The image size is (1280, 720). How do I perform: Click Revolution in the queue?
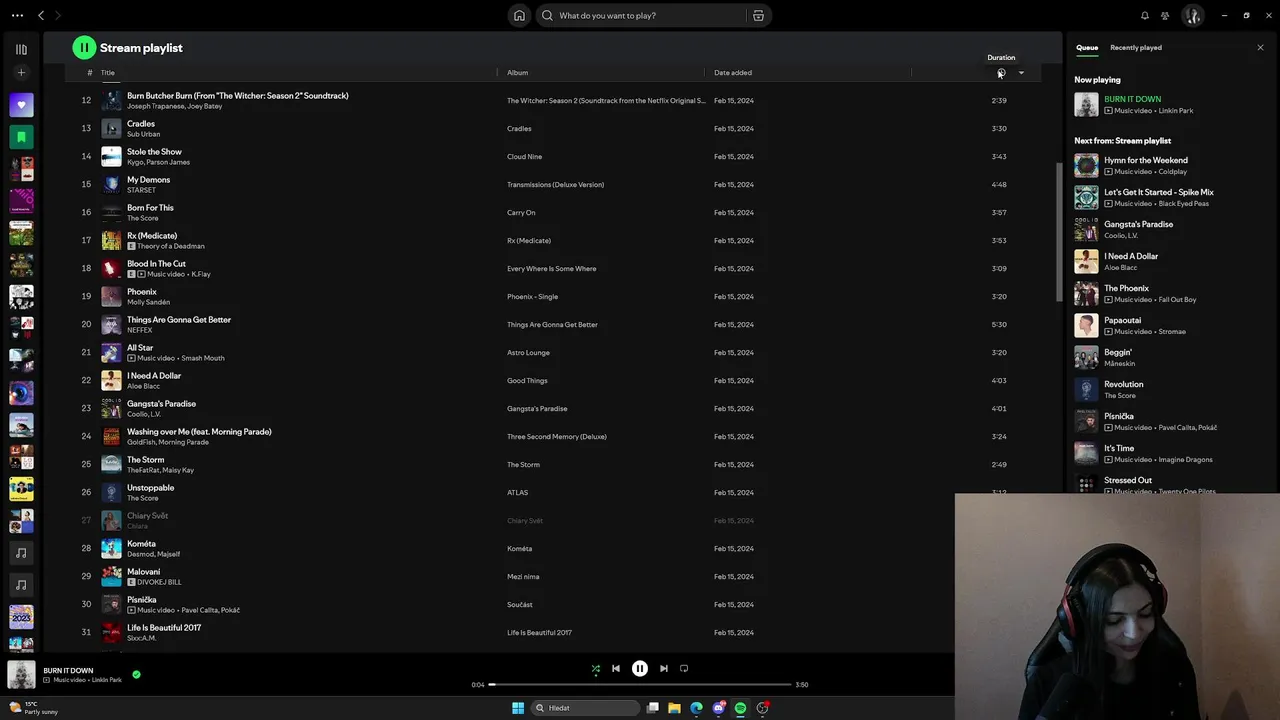(x=1124, y=384)
